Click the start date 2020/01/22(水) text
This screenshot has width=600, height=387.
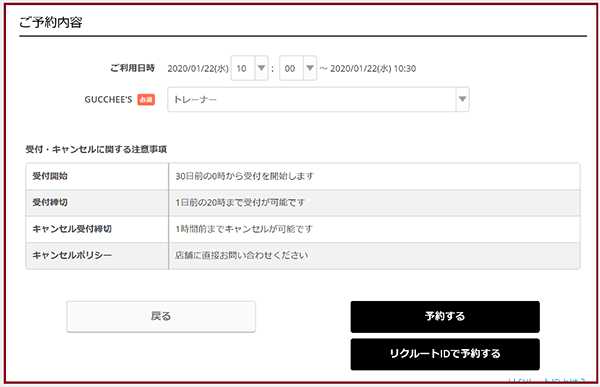point(198,69)
